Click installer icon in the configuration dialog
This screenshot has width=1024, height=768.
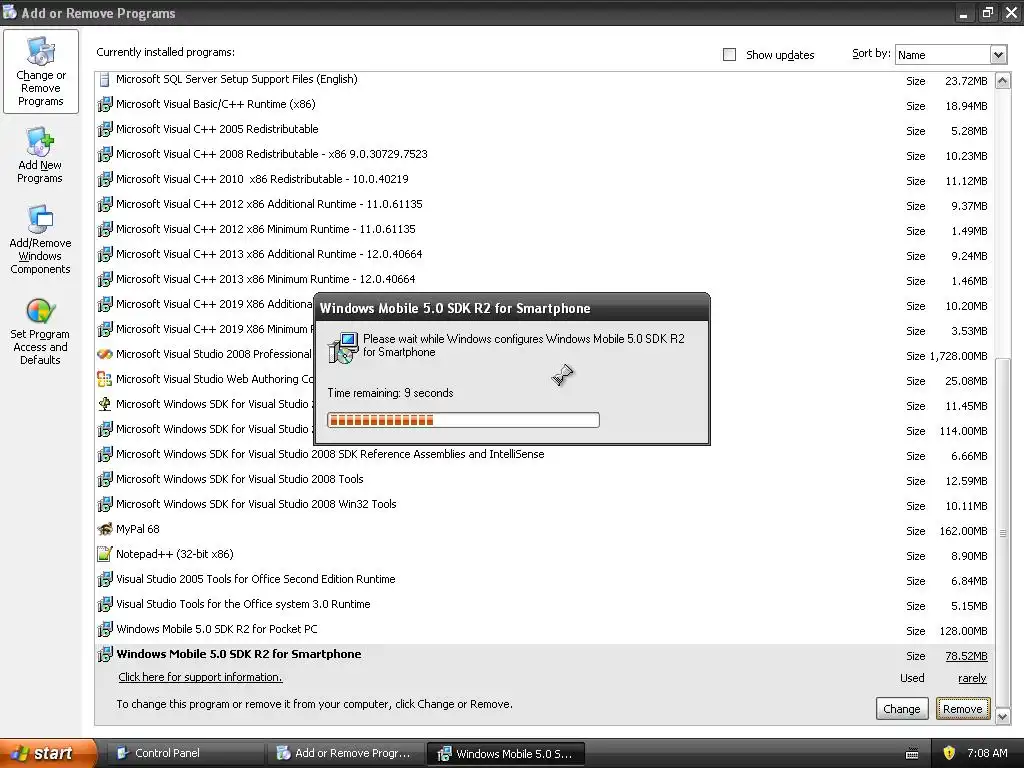[x=343, y=347]
